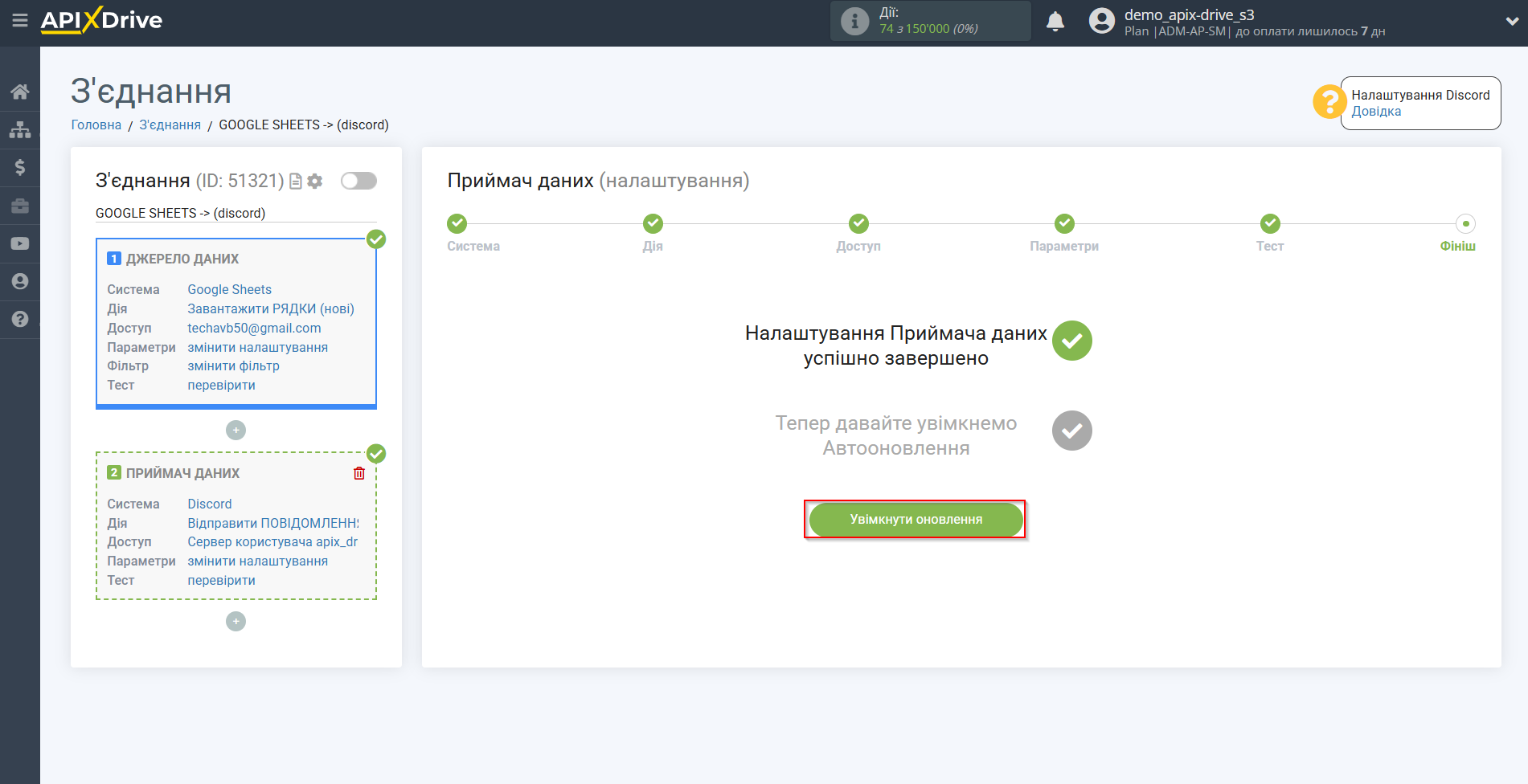Click the green success checkmark circle
The width and height of the screenshot is (1528, 784).
[x=1072, y=341]
